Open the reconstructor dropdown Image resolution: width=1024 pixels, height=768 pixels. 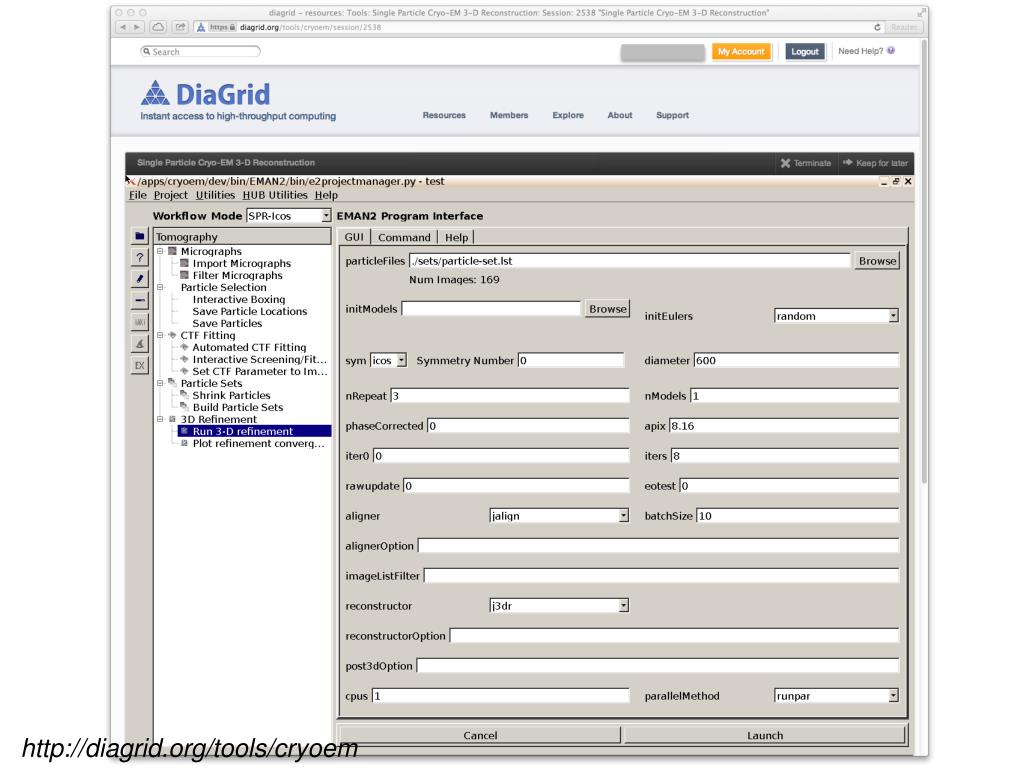[559, 606]
